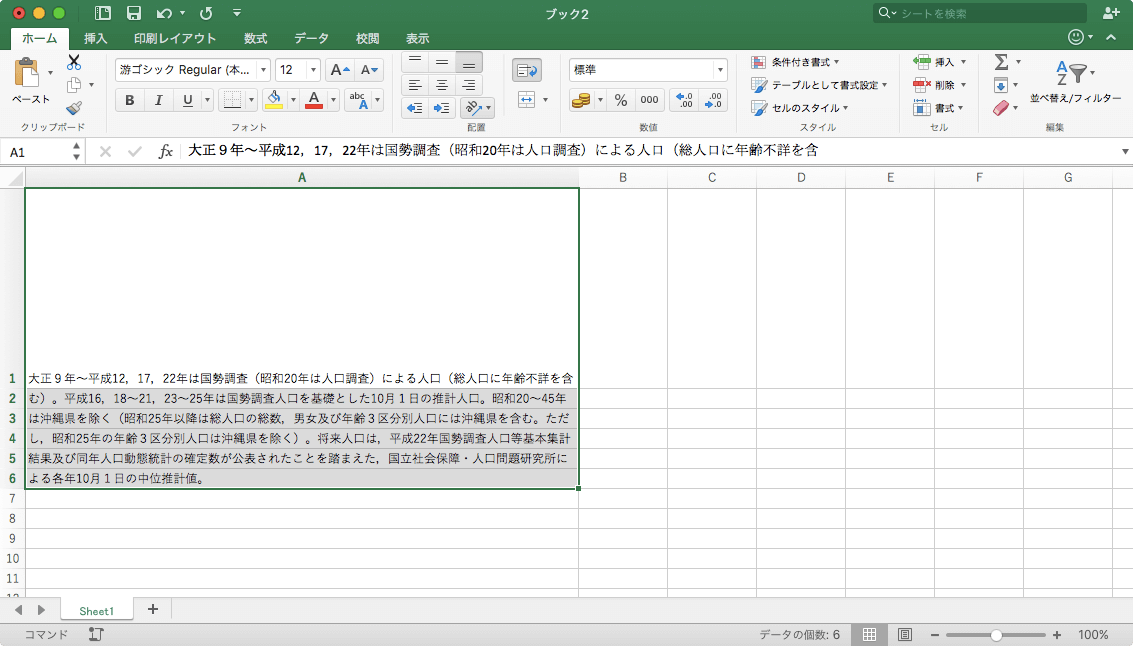Increase font size with large A icon
1133x646 pixels.
339,70
